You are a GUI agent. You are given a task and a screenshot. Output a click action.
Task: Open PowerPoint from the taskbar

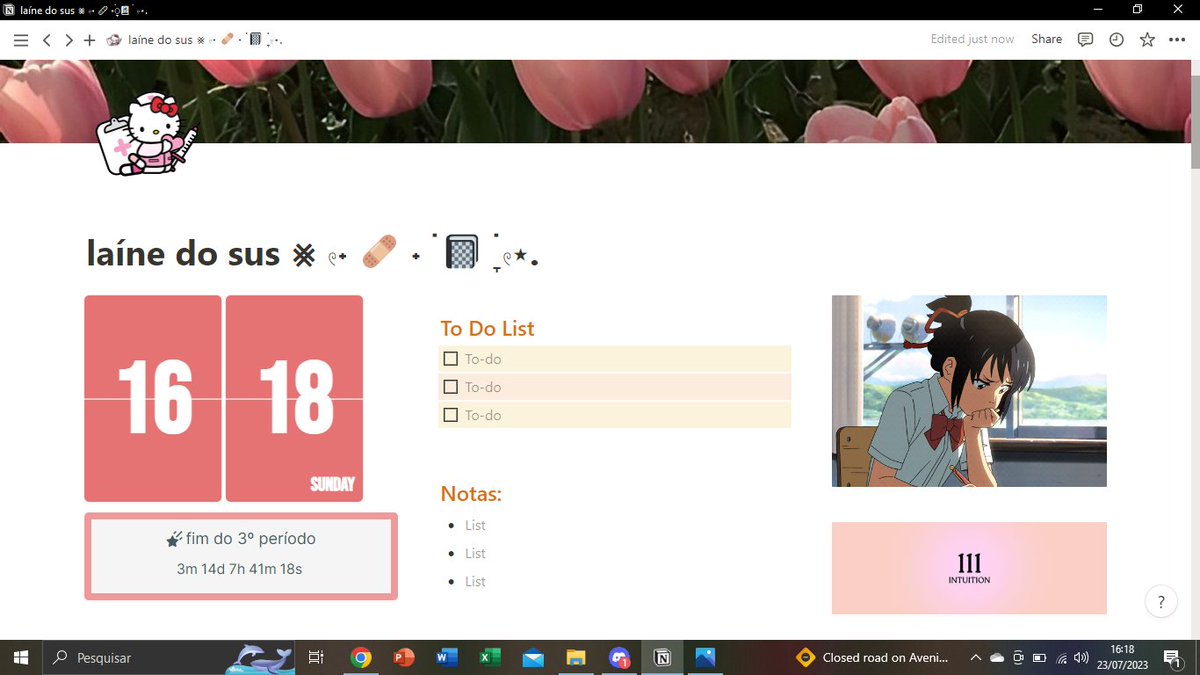(404, 658)
